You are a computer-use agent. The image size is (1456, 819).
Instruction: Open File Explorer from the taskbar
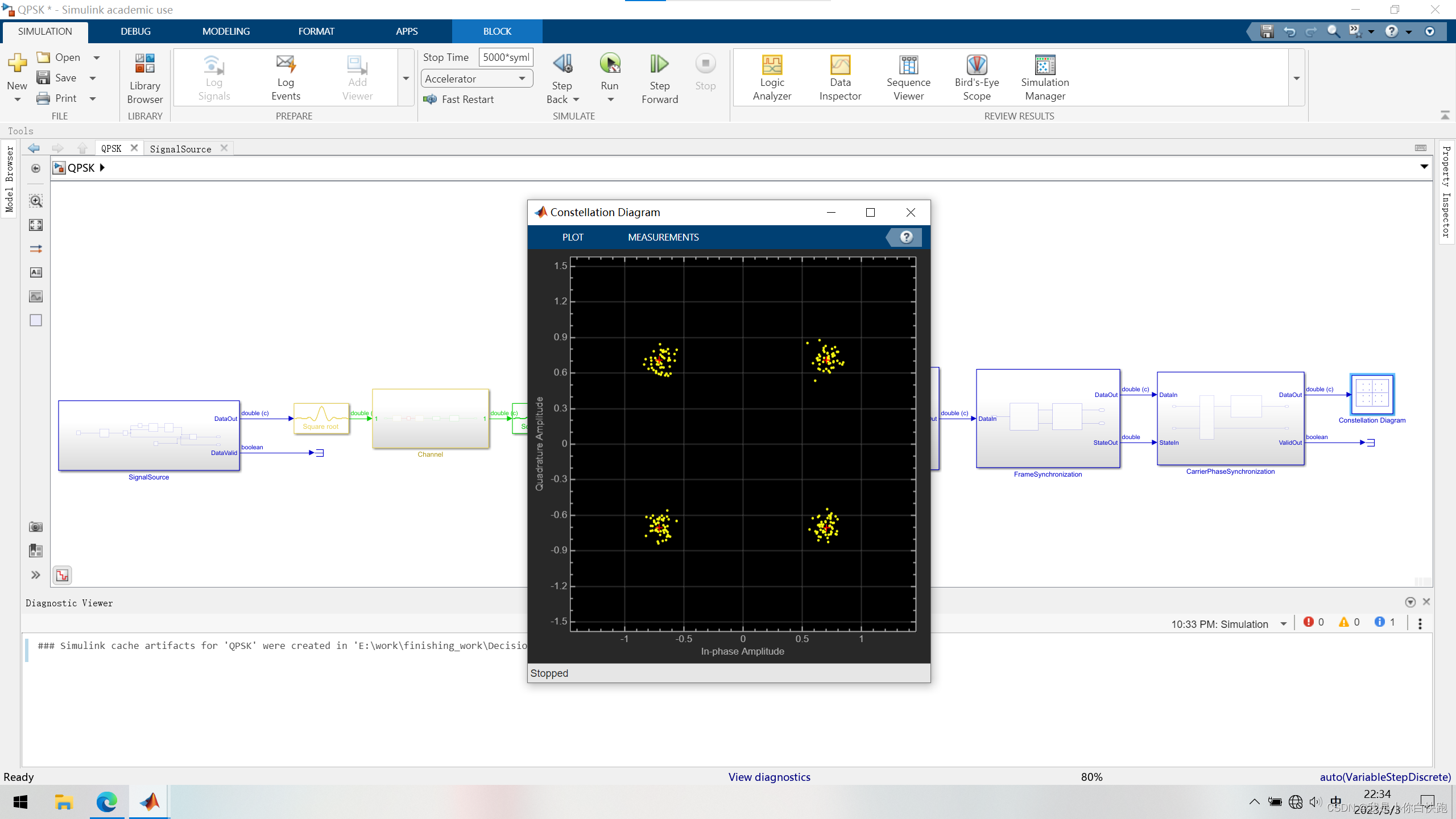click(64, 802)
